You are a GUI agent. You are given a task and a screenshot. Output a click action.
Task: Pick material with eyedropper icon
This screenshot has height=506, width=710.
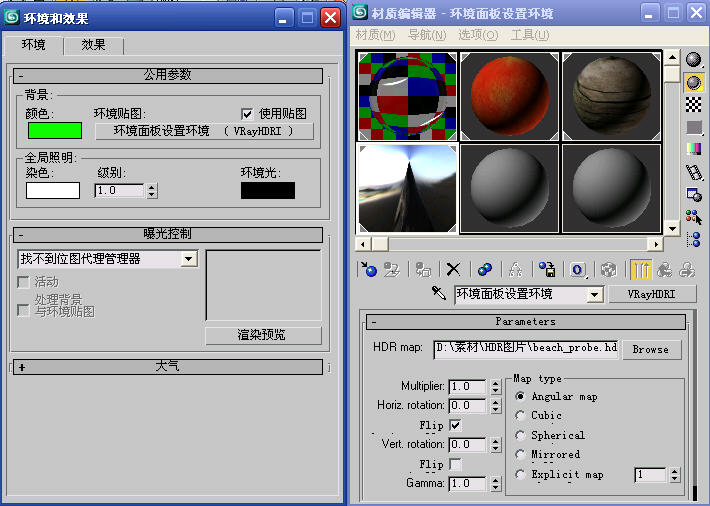pyautogui.click(x=437, y=294)
